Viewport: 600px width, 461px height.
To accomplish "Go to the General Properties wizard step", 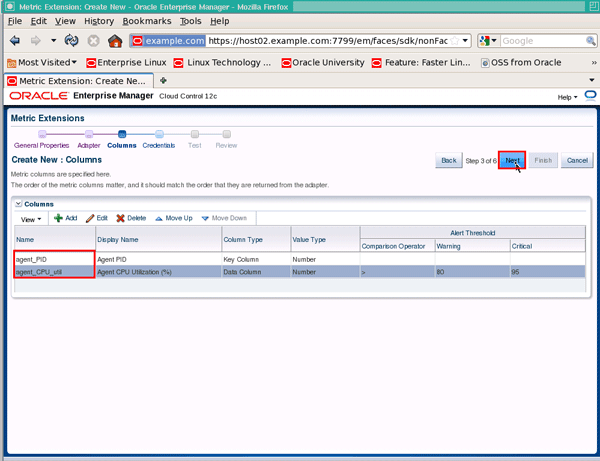I will (41, 145).
